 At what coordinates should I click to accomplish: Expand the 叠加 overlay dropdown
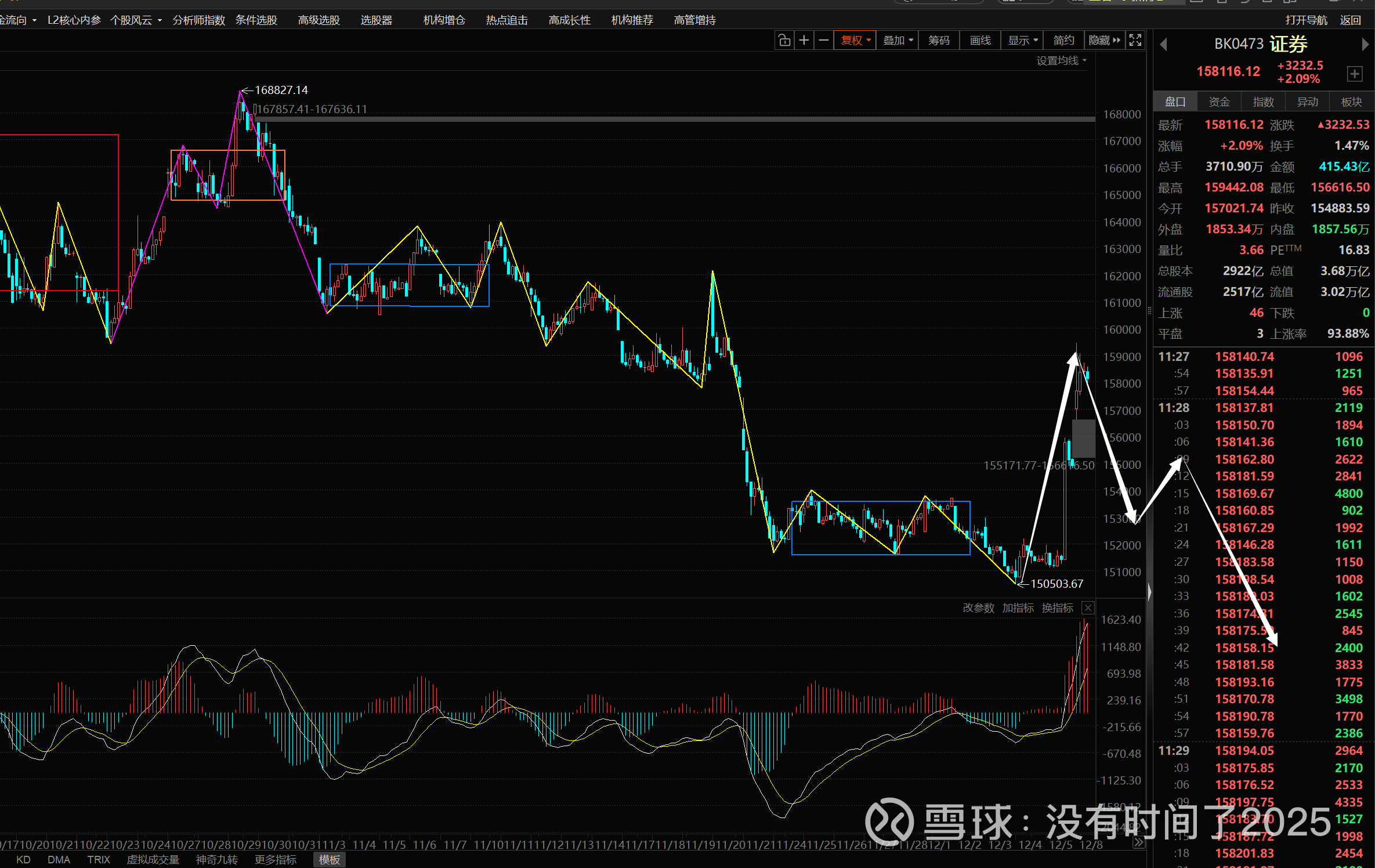coord(898,40)
